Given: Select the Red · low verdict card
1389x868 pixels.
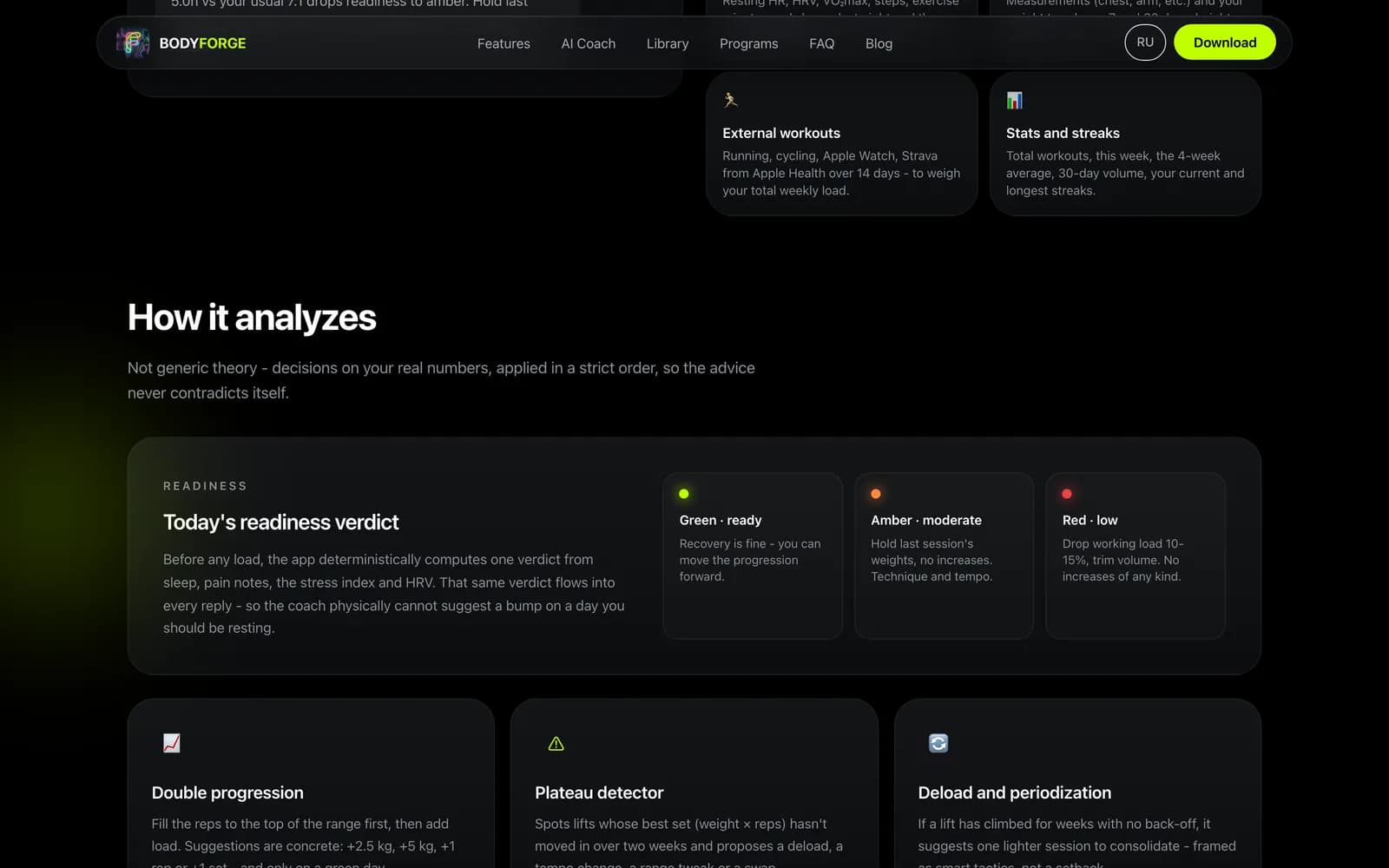Looking at the screenshot, I should pyautogui.click(x=1136, y=556).
